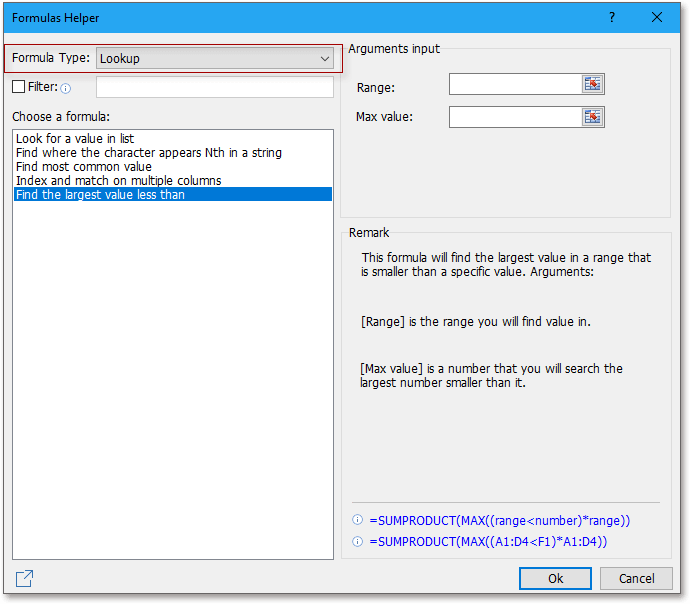Open the Formula Type dropdown
This screenshot has height=604, width=690.
214,59
